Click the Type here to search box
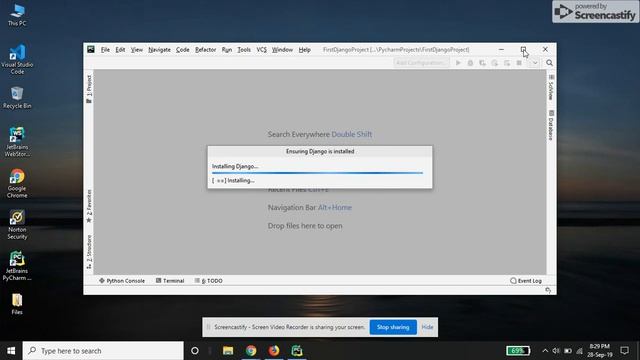Screen dimensions: 640x360 click(x=103, y=351)
